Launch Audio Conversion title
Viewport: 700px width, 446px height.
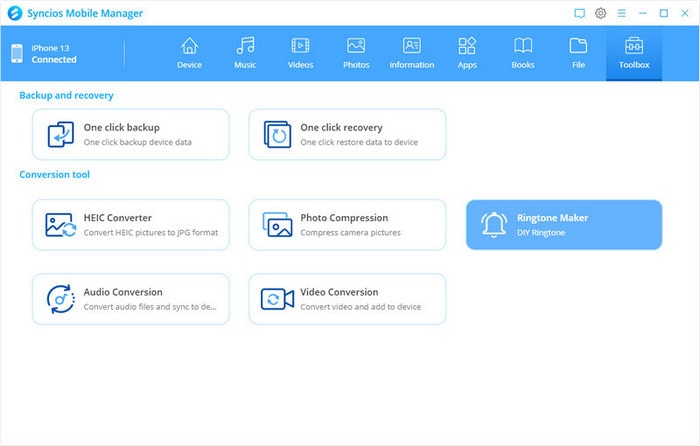(x=123, y=292)
